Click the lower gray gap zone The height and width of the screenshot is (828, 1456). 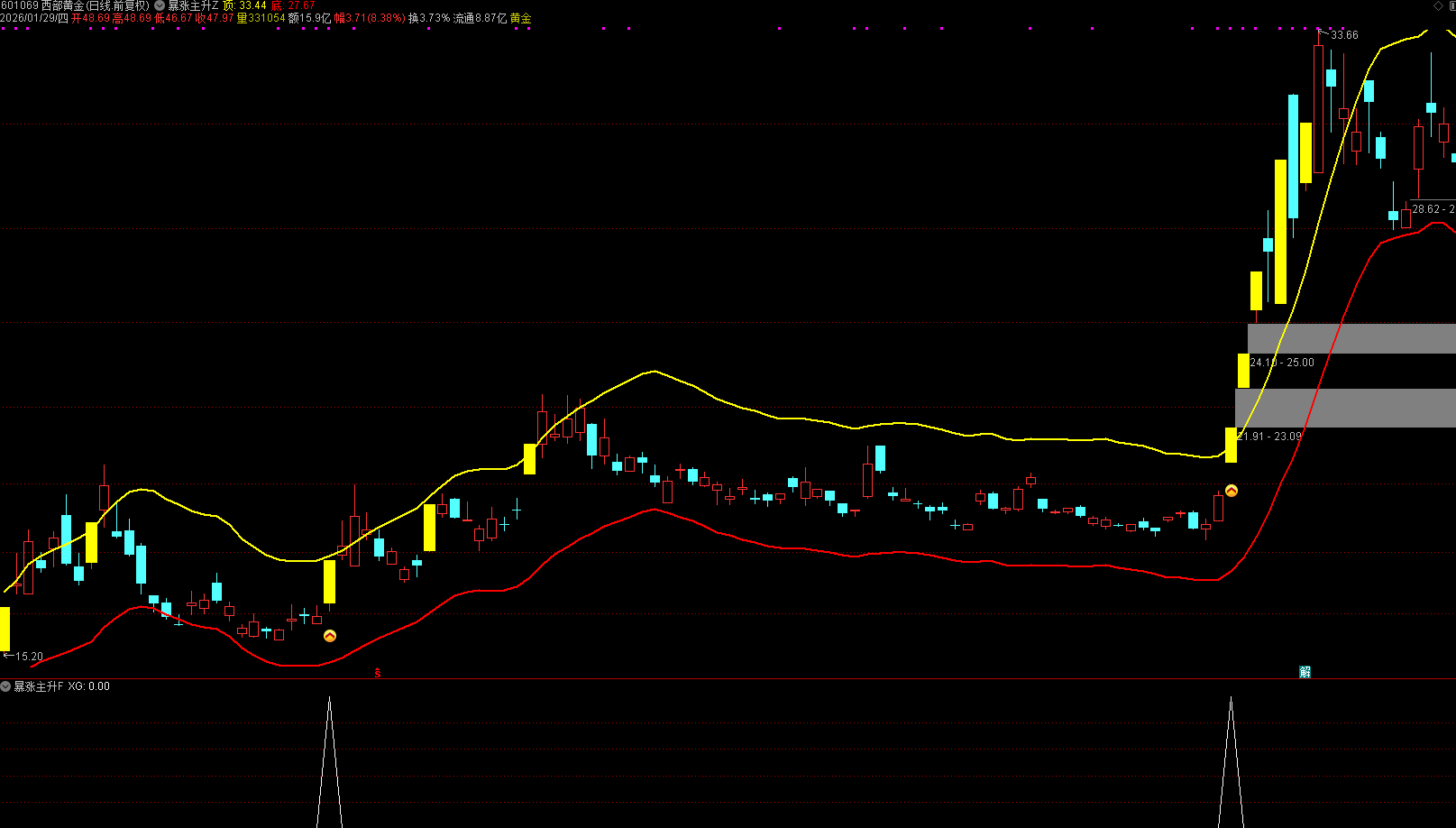click(1345, 408)
